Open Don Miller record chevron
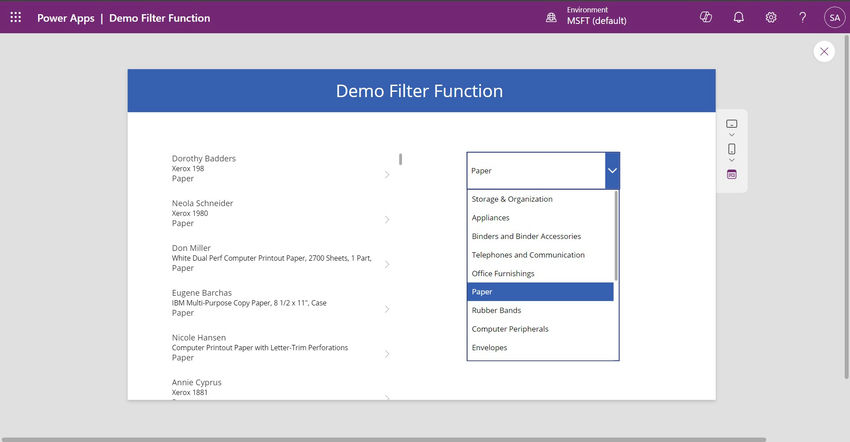 [x=387, y=264]
